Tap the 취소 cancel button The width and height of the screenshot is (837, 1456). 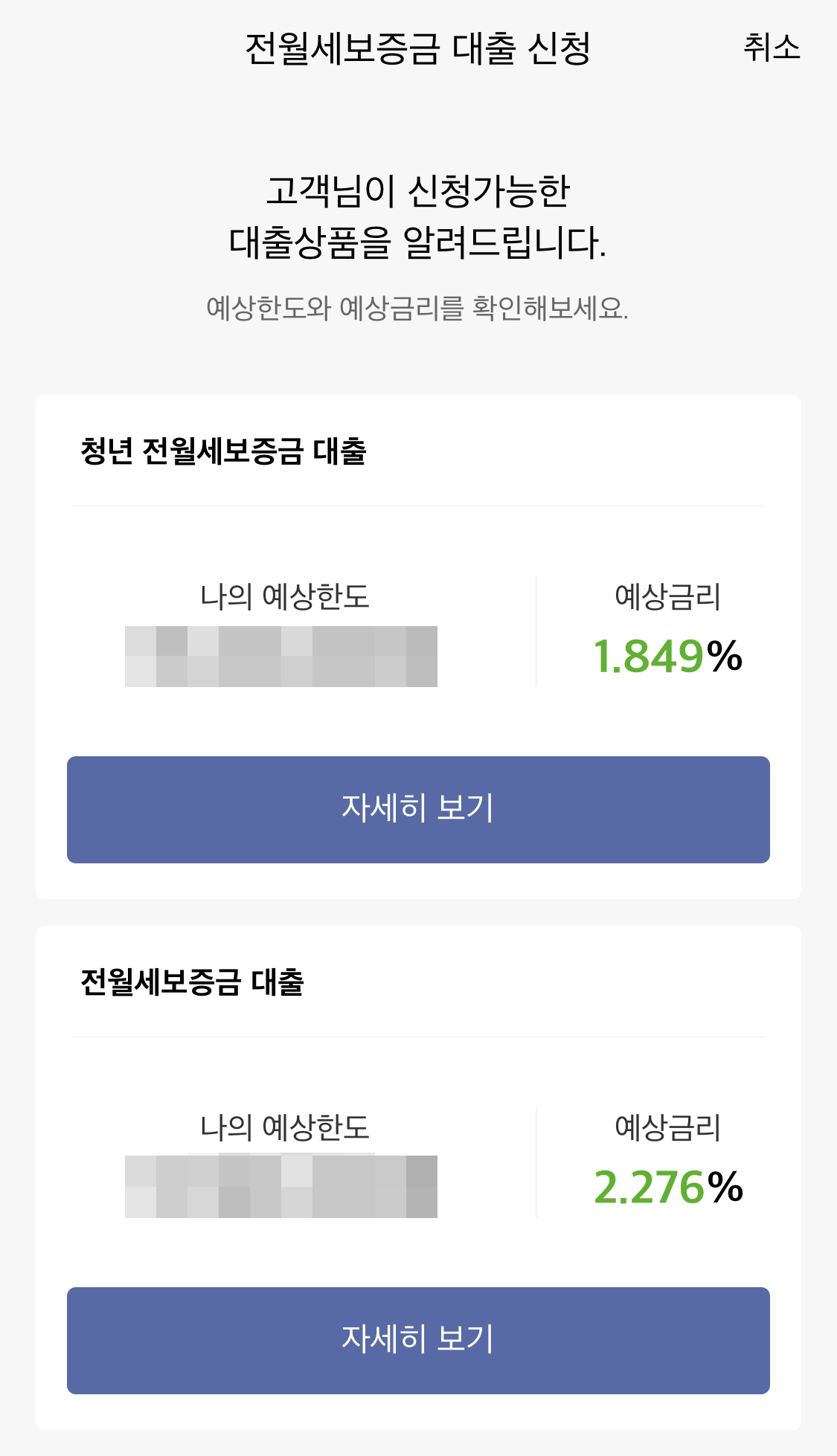point(772,48)
